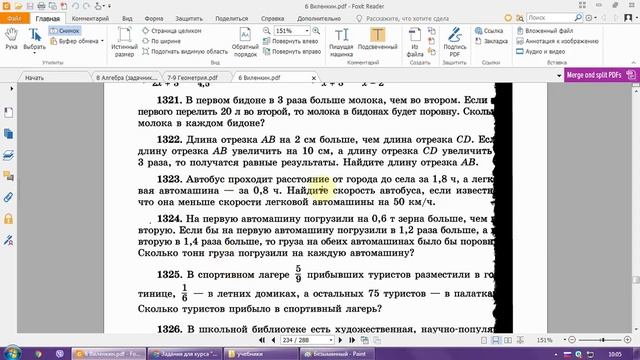Screen dimensions: 640x360
Task: Activate the Snapshot (Снимок) tool
Action: pos(64,31)
